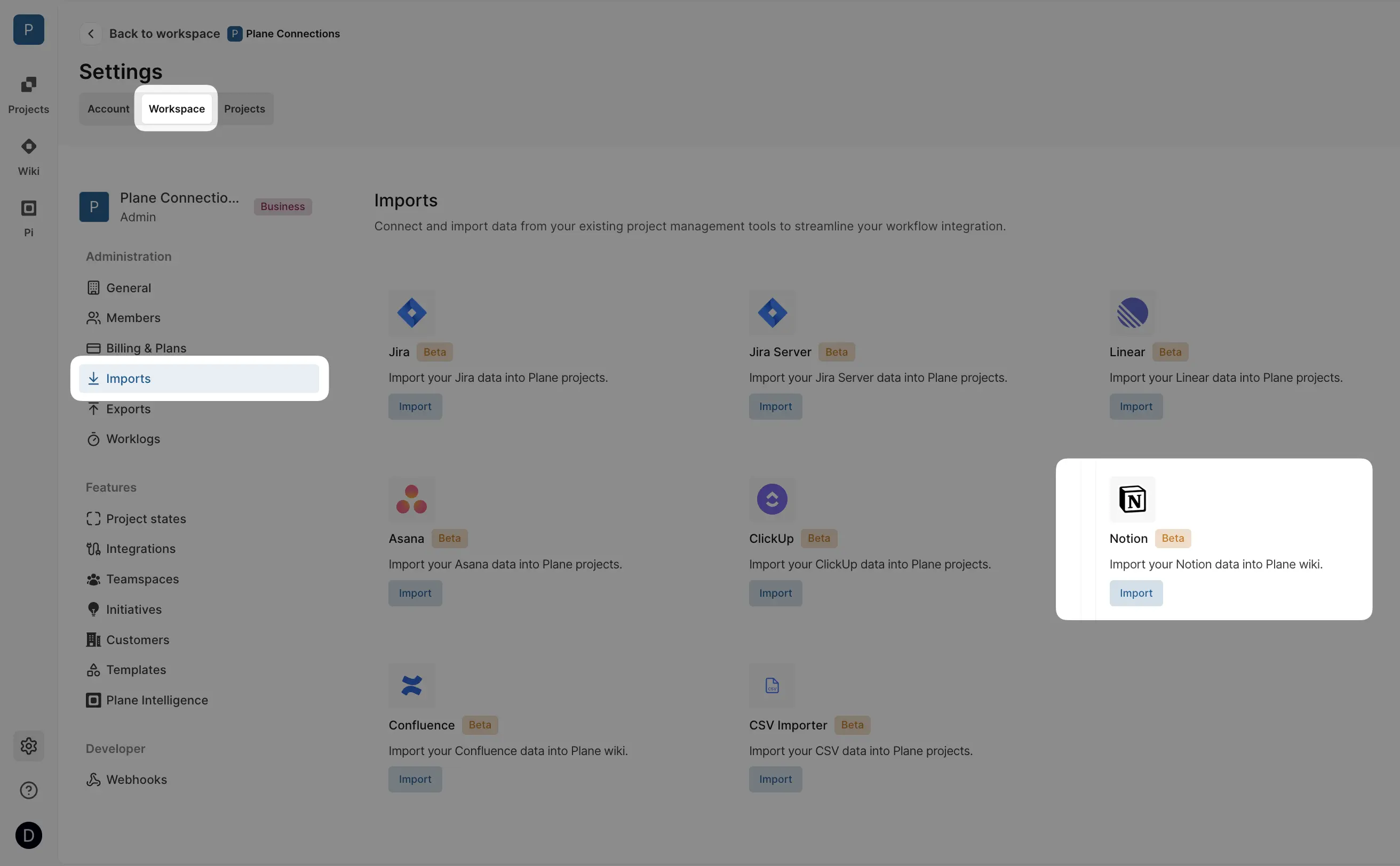Screen dimensions: 1400x866
Task: Start the Linear import
Action: point(1136,407)
